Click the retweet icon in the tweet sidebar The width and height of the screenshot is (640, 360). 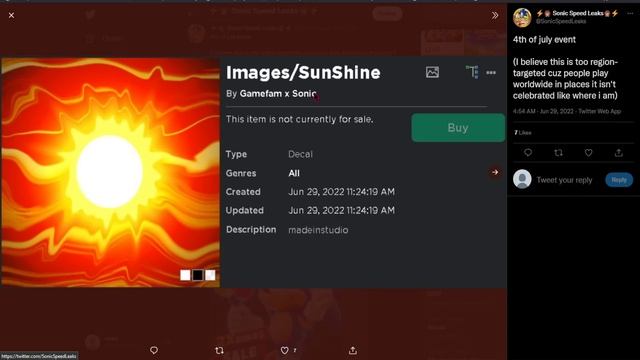click(x=558, y=153)
